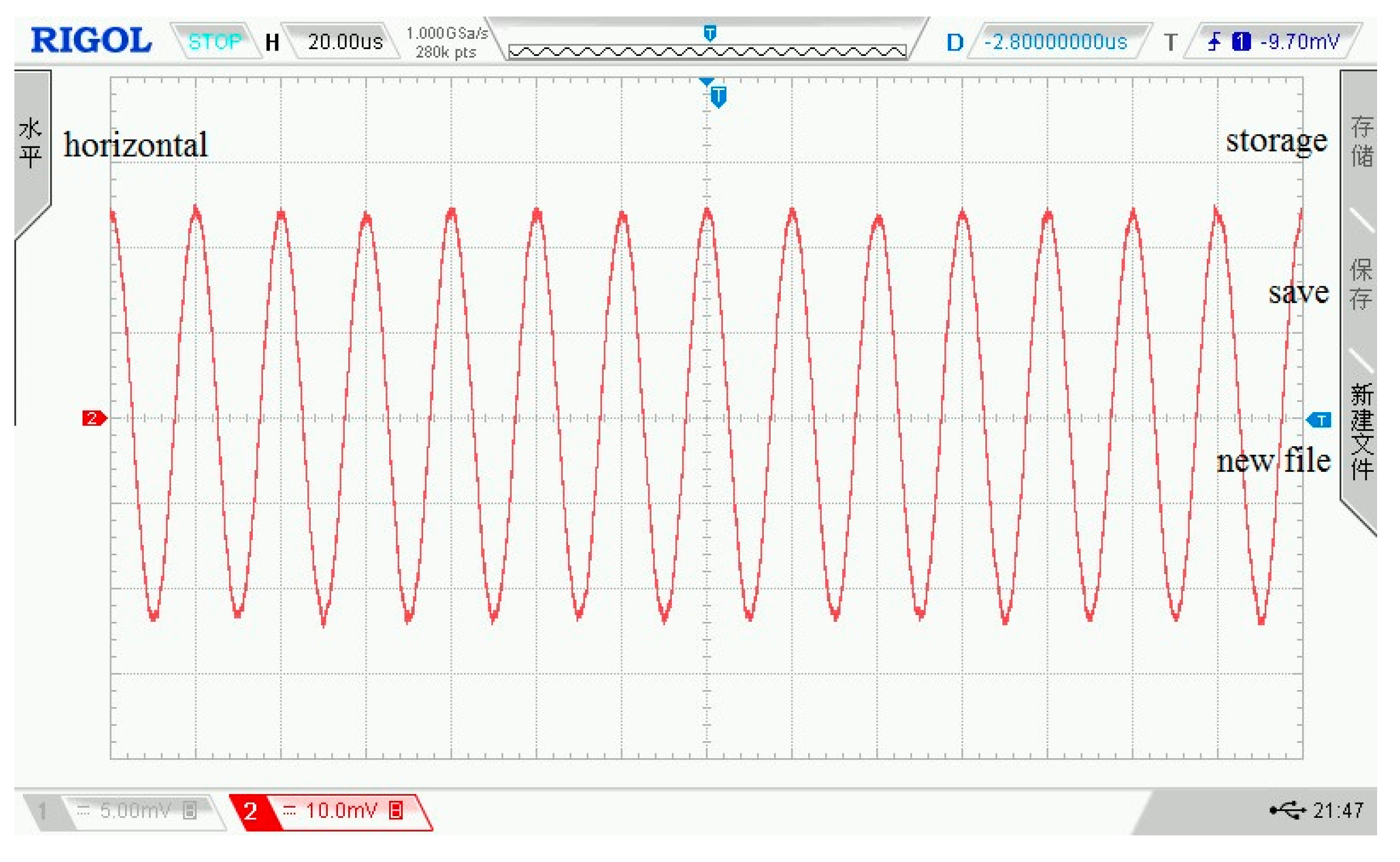Viewport: 1400px width, 862px height.
Task: Click the blue trigger T marker above grid
Action: pos(718,96)
